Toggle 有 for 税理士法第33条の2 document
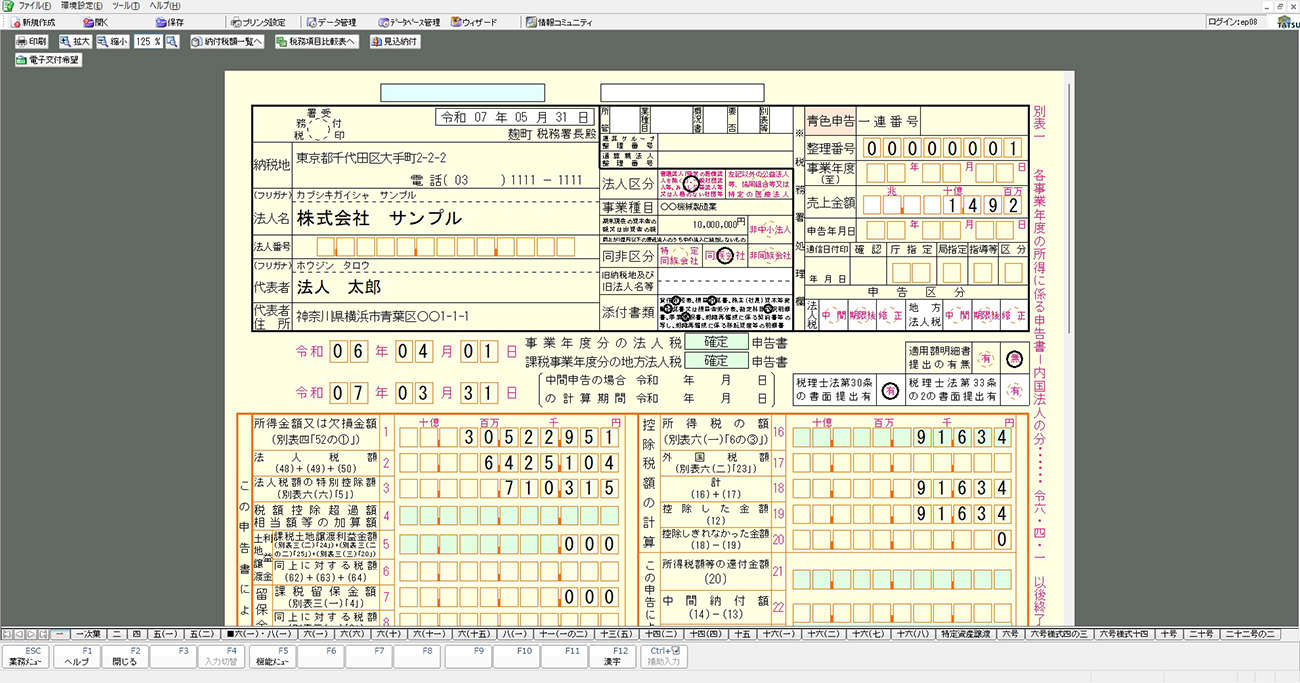 tap(1013, 391)
